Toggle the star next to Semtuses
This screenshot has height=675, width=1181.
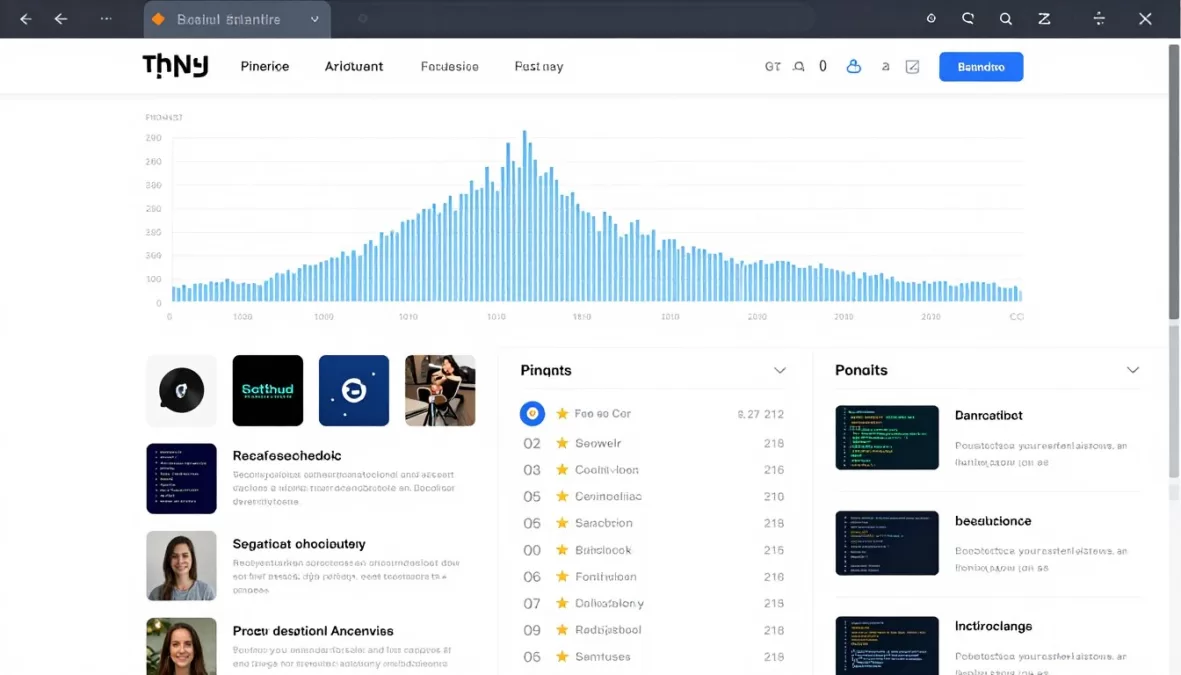coord(562,657)
